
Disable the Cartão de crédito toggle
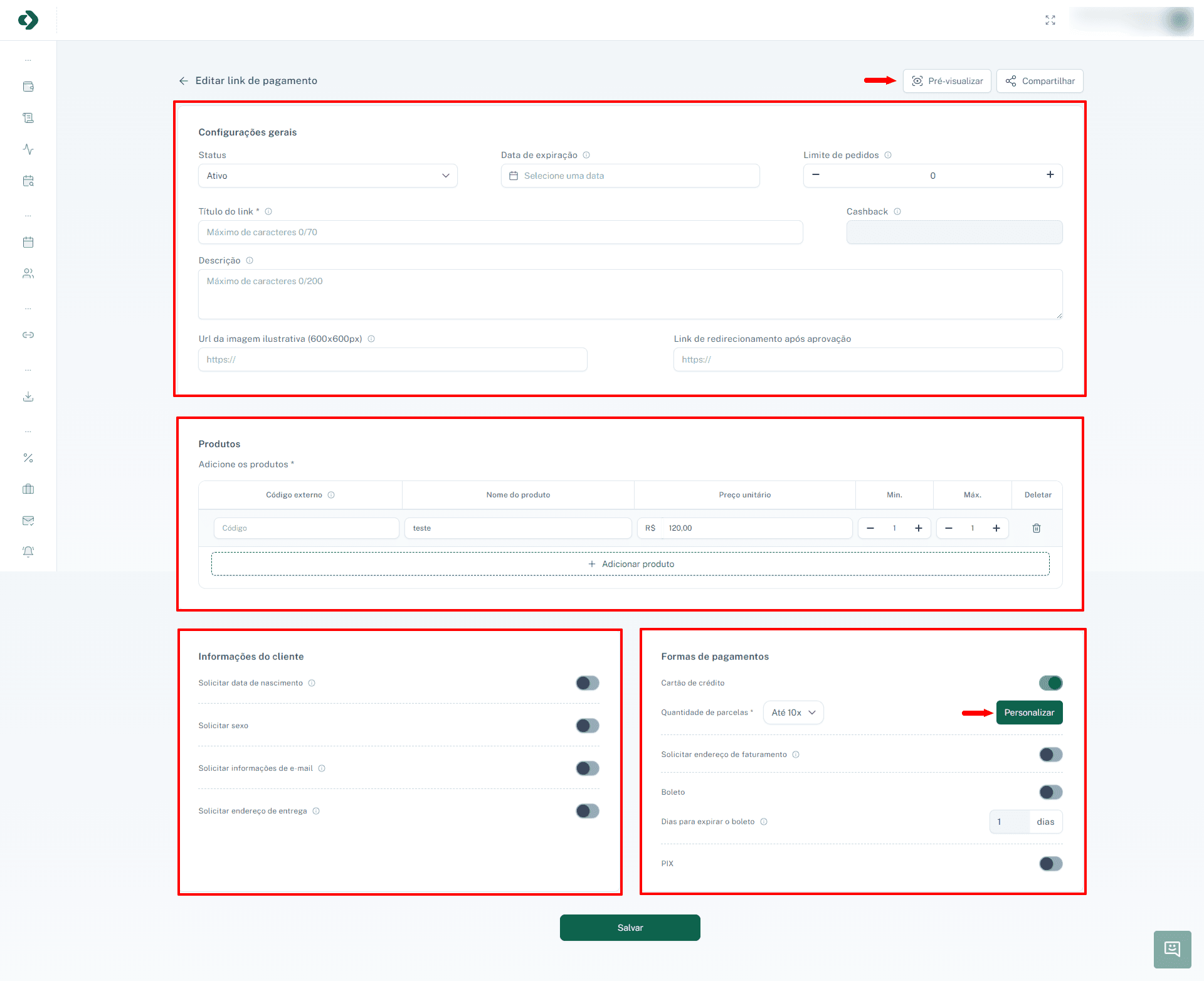pyautogui.click(x=1050, y=683)
